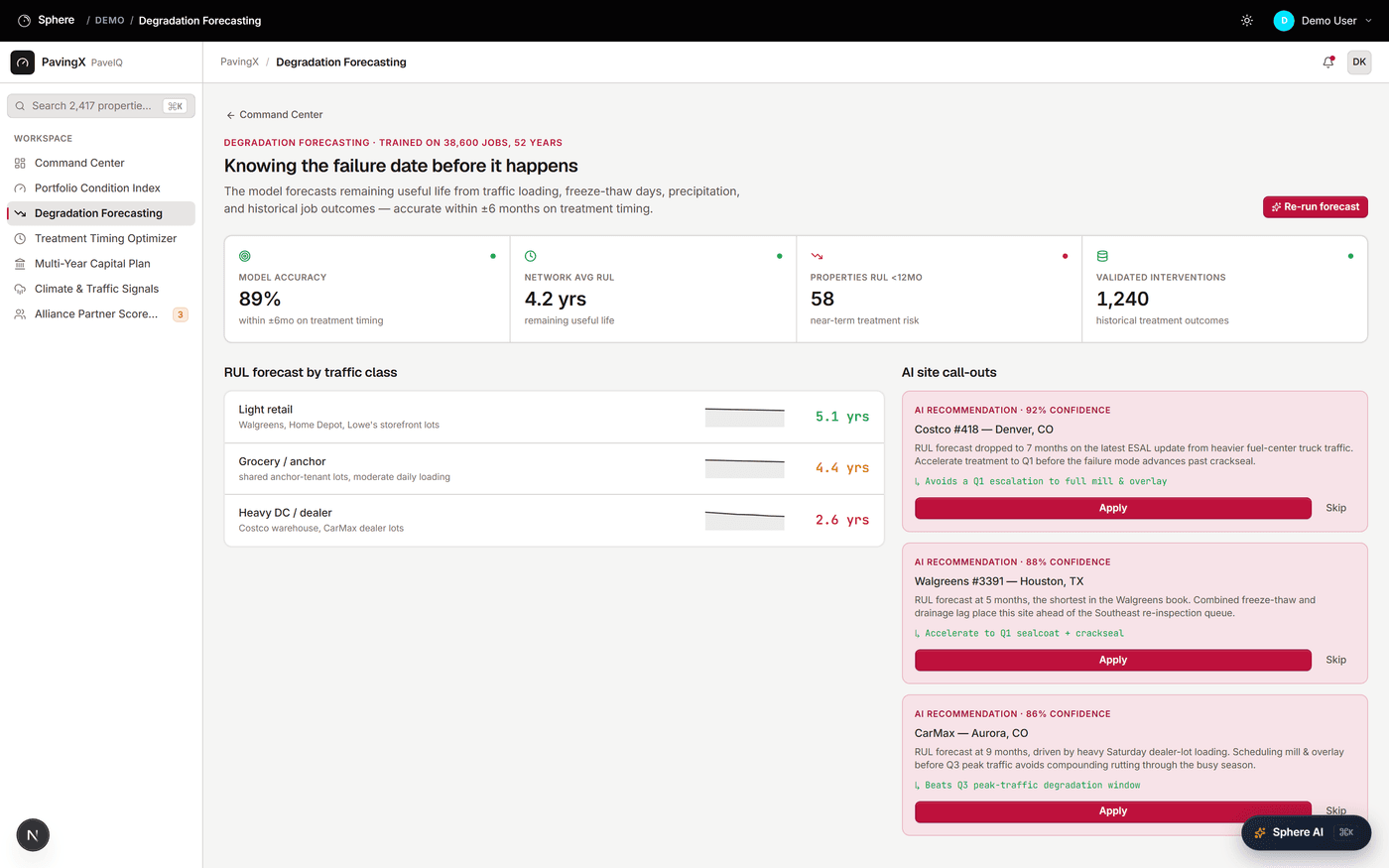Click the Re-run forecast button
This screenshot has width=1389, height=868.
[x=1316, y=206]
